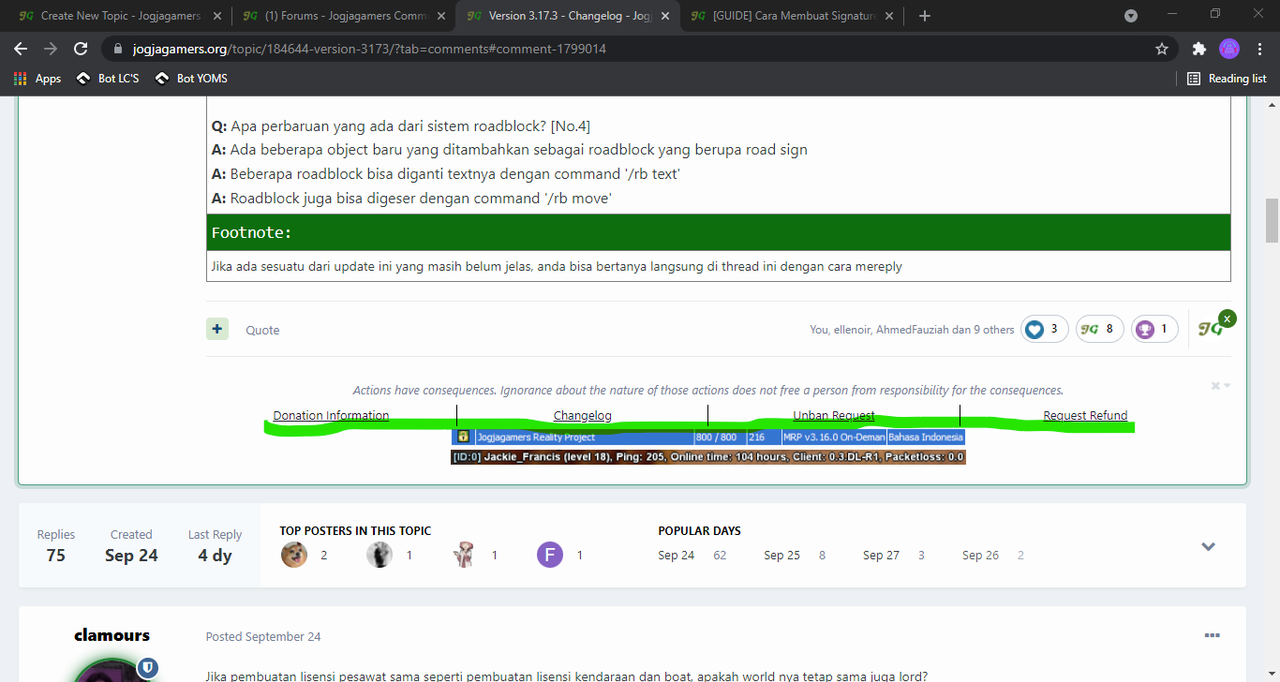Open the Reading list
This screenshot has height=682, width=1280.
1226,78
